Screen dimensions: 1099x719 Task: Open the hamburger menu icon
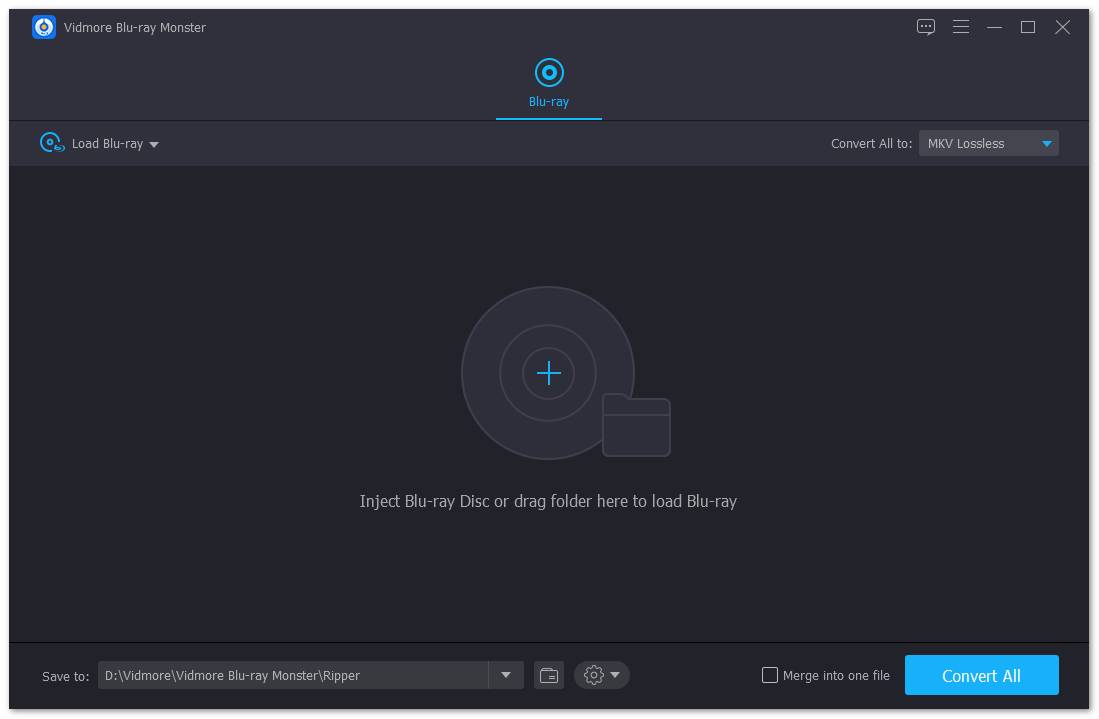click(960, 27)
